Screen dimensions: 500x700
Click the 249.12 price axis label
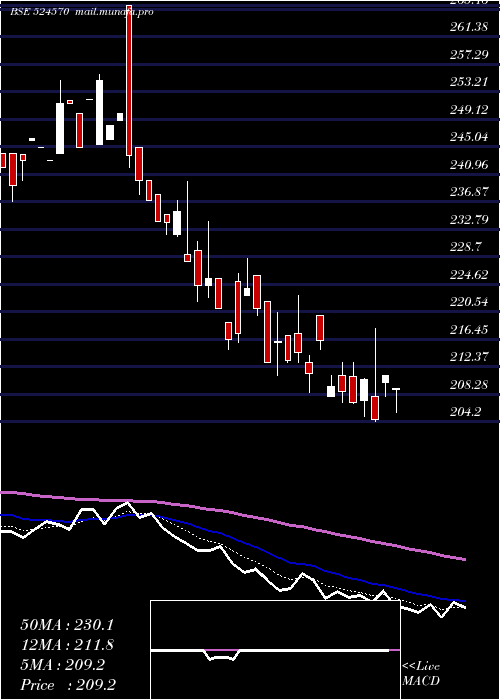pos(469,109)
